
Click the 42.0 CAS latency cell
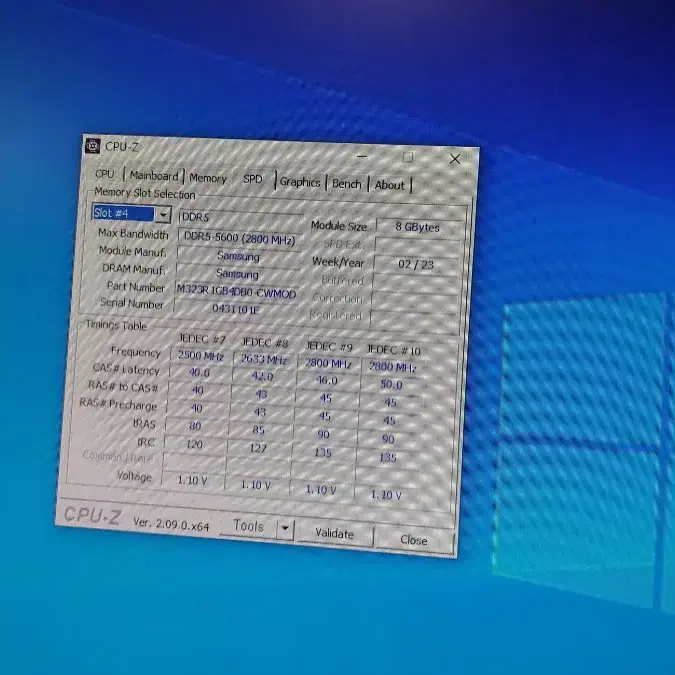coord(262,376)
